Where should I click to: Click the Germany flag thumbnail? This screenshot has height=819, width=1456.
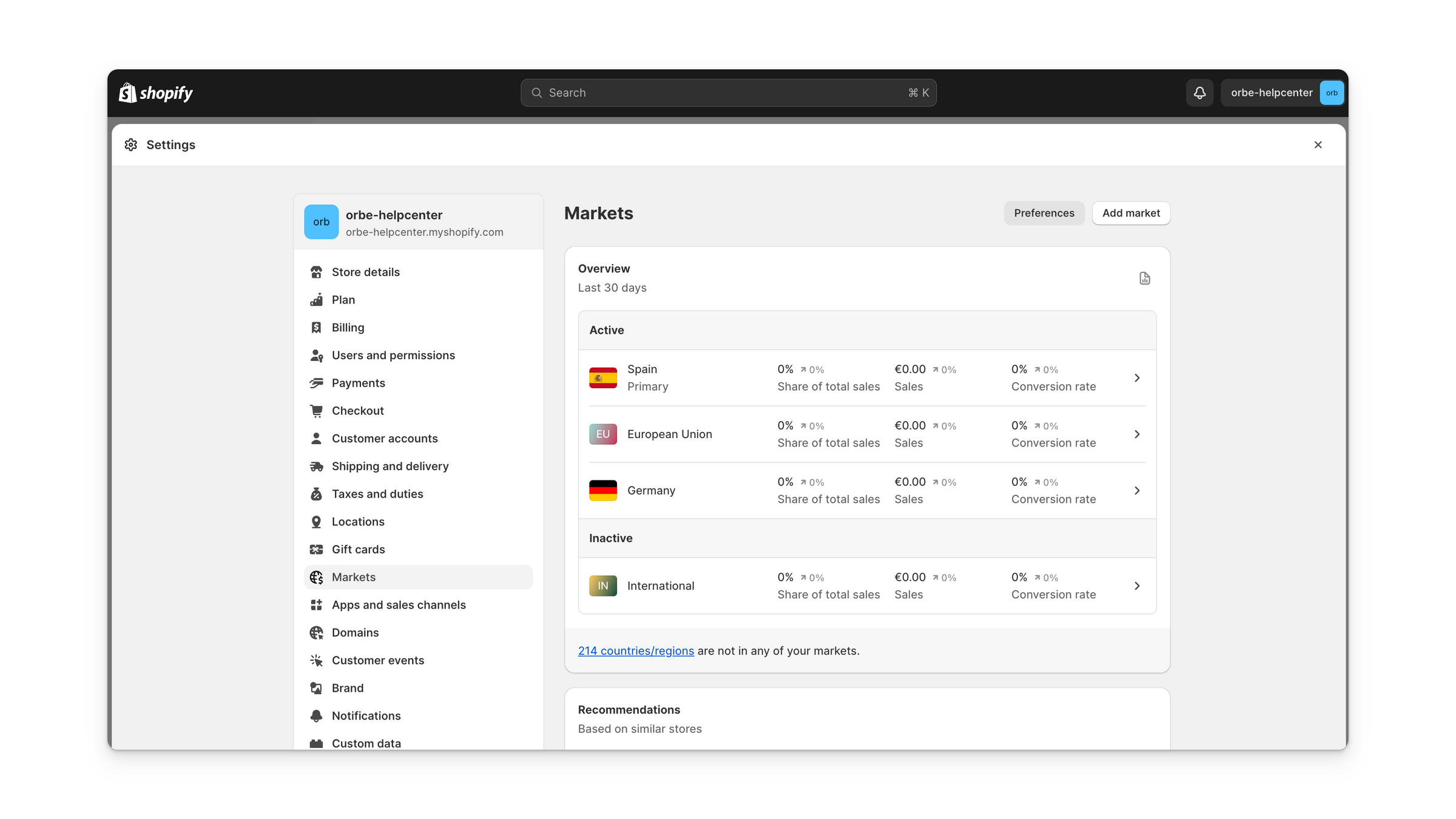pyautogui.click(x=602, y=490)
